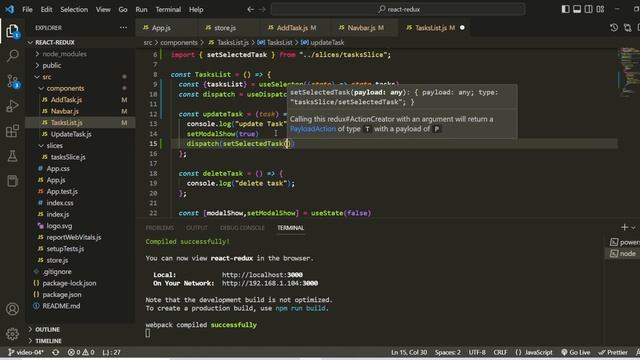This screenshot has width=640, height=360.
Task: Click the Prettier status bar item
Action: [613, 352]
